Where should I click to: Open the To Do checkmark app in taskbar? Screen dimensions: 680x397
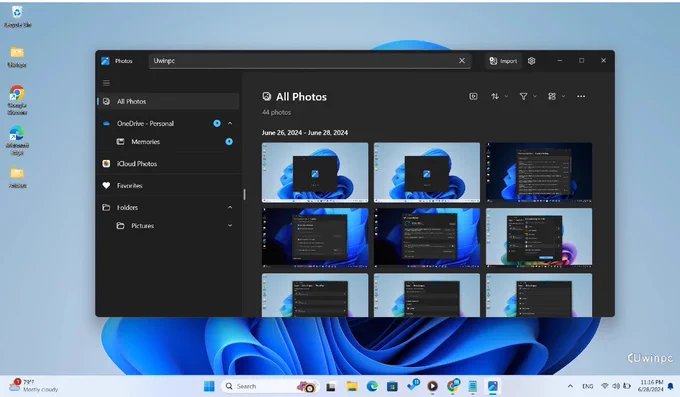click(x=412, y=385)
